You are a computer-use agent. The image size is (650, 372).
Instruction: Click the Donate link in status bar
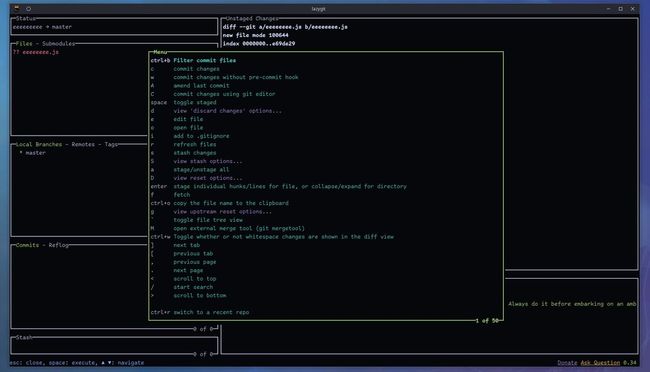(567, 363)
